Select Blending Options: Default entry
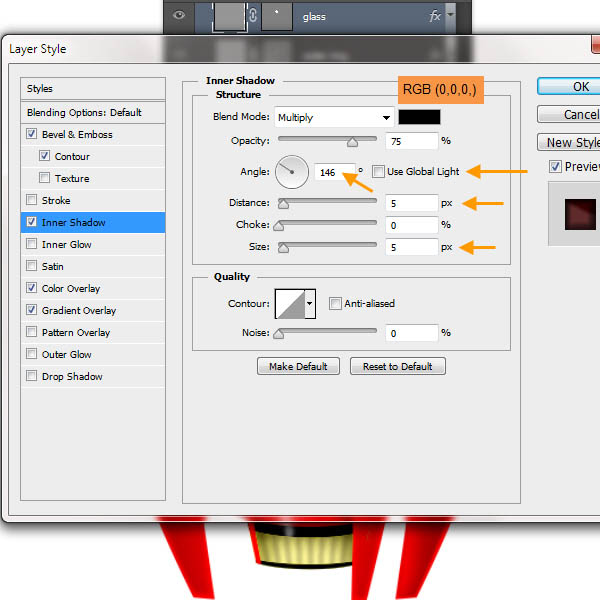600x600 pixels. click(x=84, y=113)
